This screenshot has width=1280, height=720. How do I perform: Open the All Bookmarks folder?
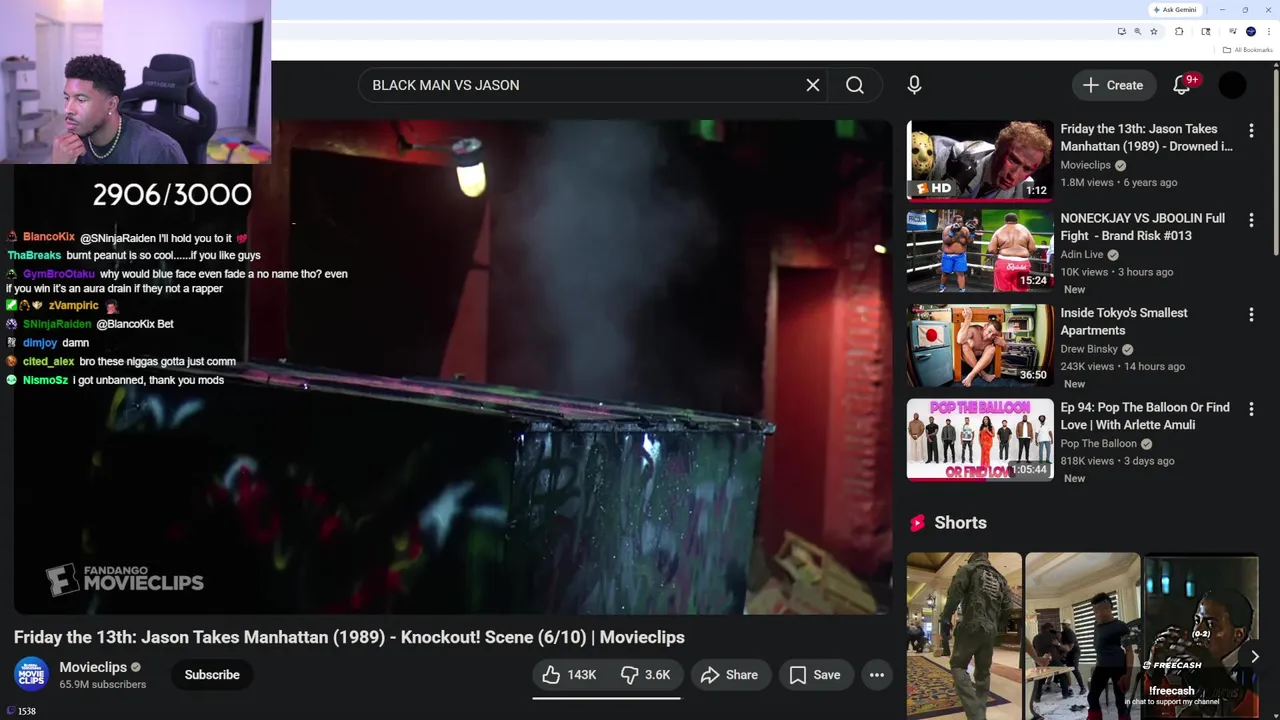(x=1248, y=50)
